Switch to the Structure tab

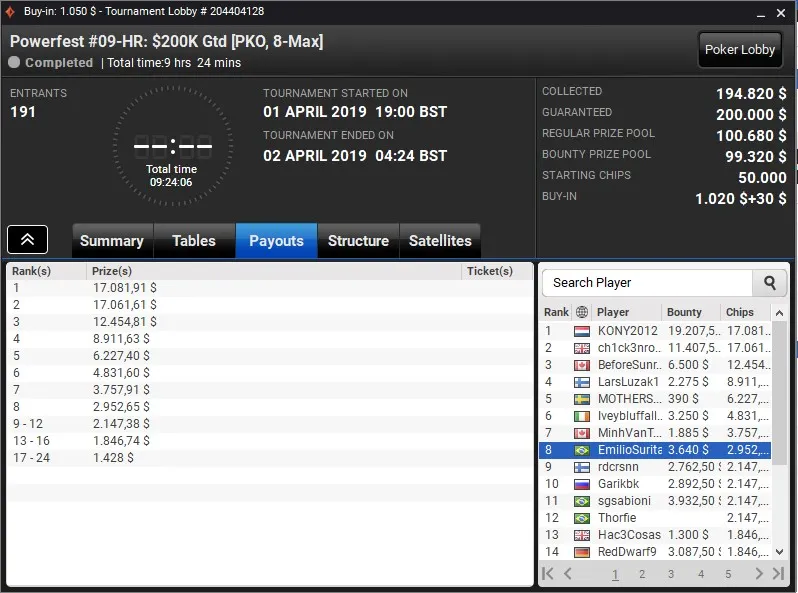358,240
